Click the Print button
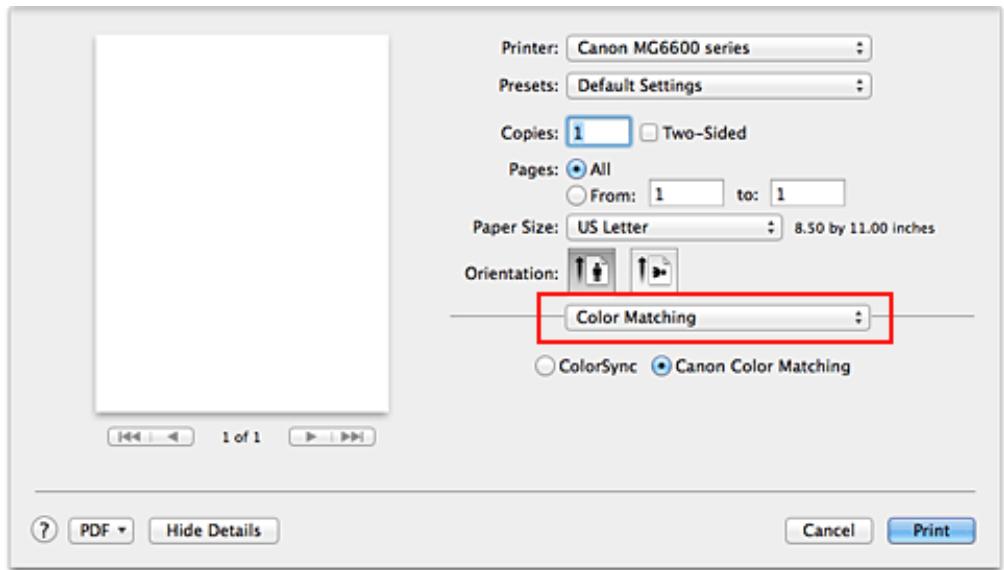The image size is (1004, 570). pos(931,530)
